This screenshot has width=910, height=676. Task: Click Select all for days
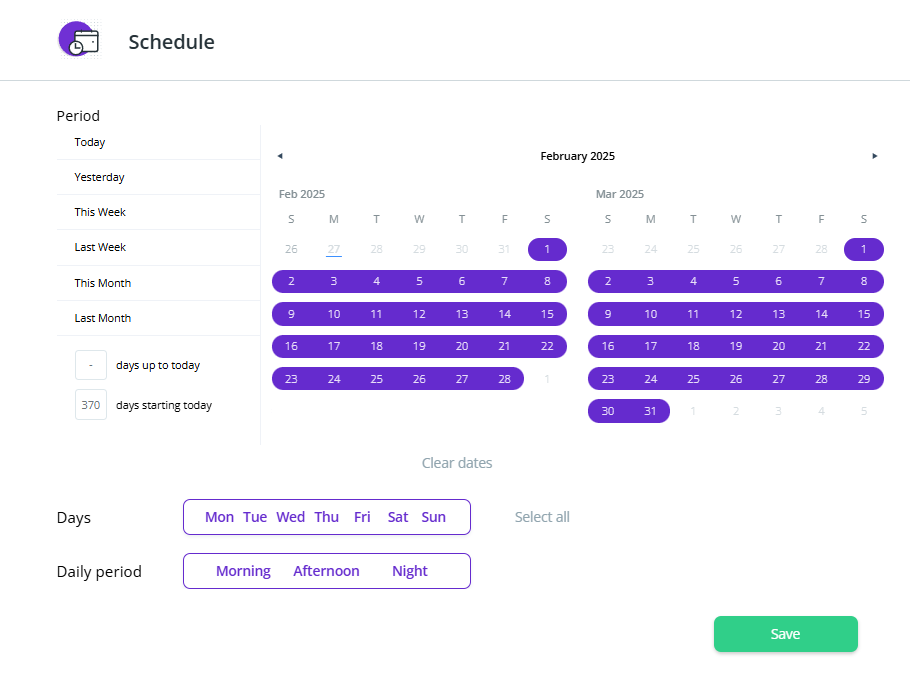click(x=542, y=517)
